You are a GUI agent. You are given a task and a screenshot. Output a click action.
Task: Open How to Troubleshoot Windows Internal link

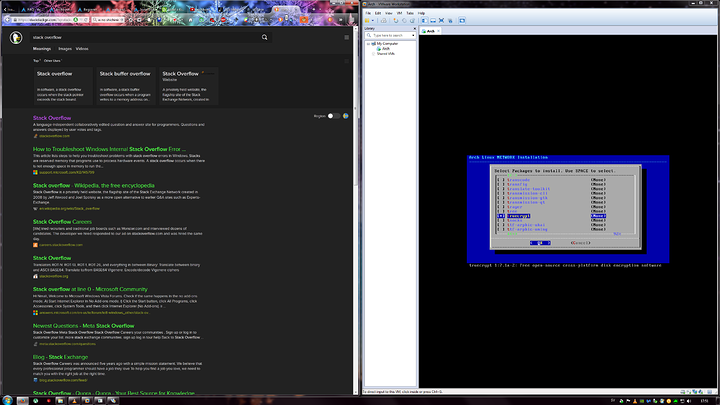[109, 149]
